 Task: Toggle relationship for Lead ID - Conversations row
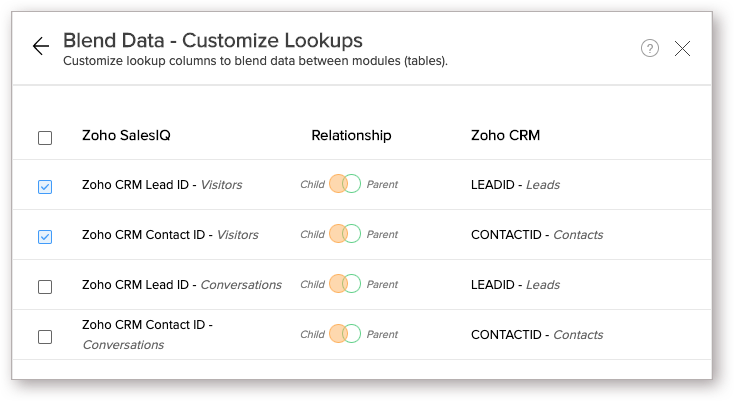click(345, 284)
